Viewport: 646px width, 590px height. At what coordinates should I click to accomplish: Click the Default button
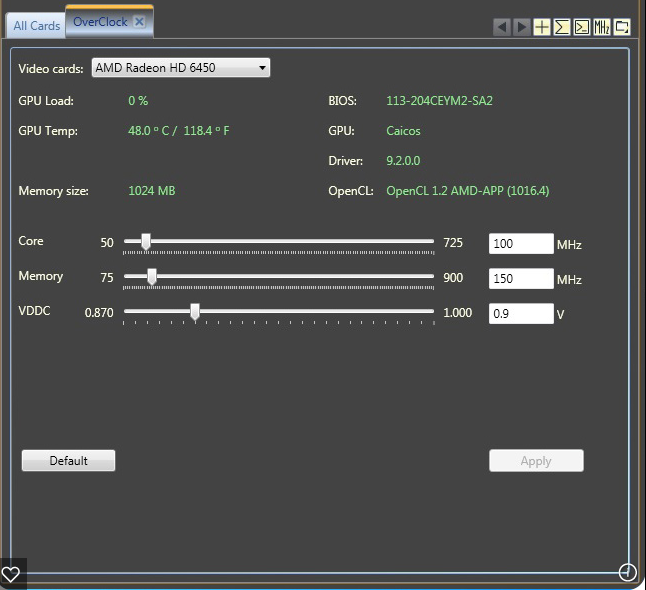click(x=68, y=460)
